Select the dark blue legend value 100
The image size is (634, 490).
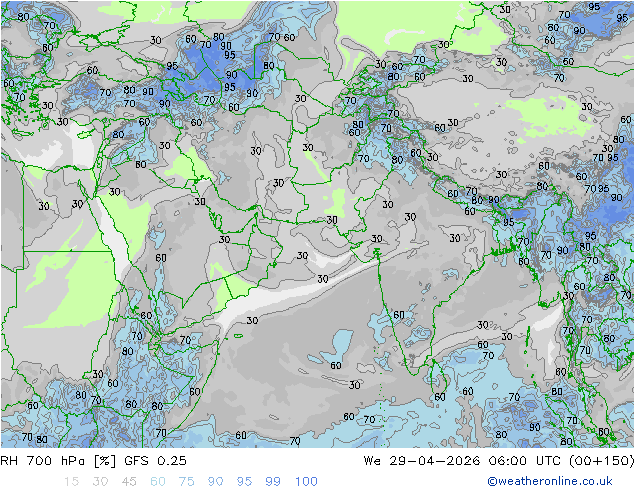(x=306, y=481)
